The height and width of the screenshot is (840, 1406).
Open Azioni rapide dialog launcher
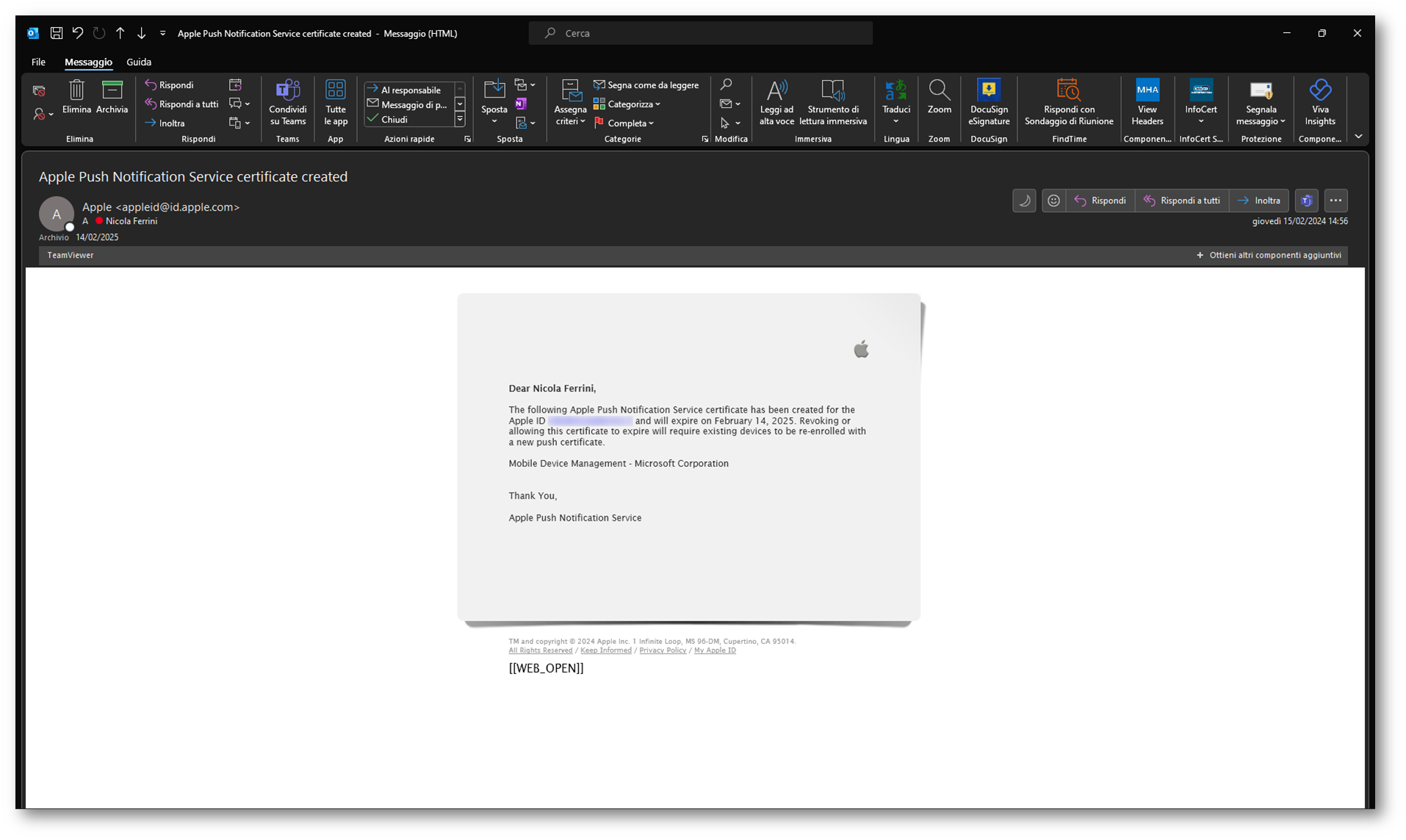[x=468, y=140]
